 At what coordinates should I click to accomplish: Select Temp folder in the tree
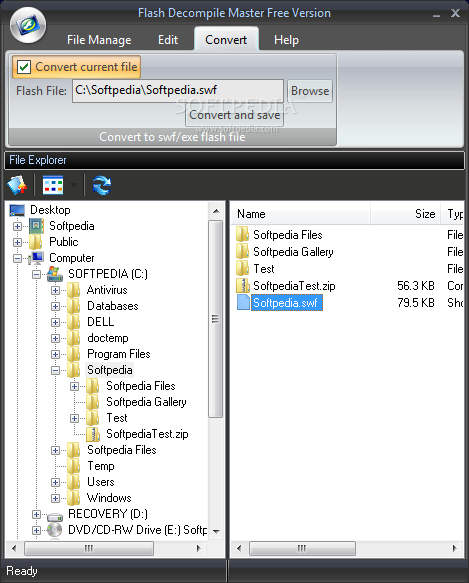coord(101,466)
